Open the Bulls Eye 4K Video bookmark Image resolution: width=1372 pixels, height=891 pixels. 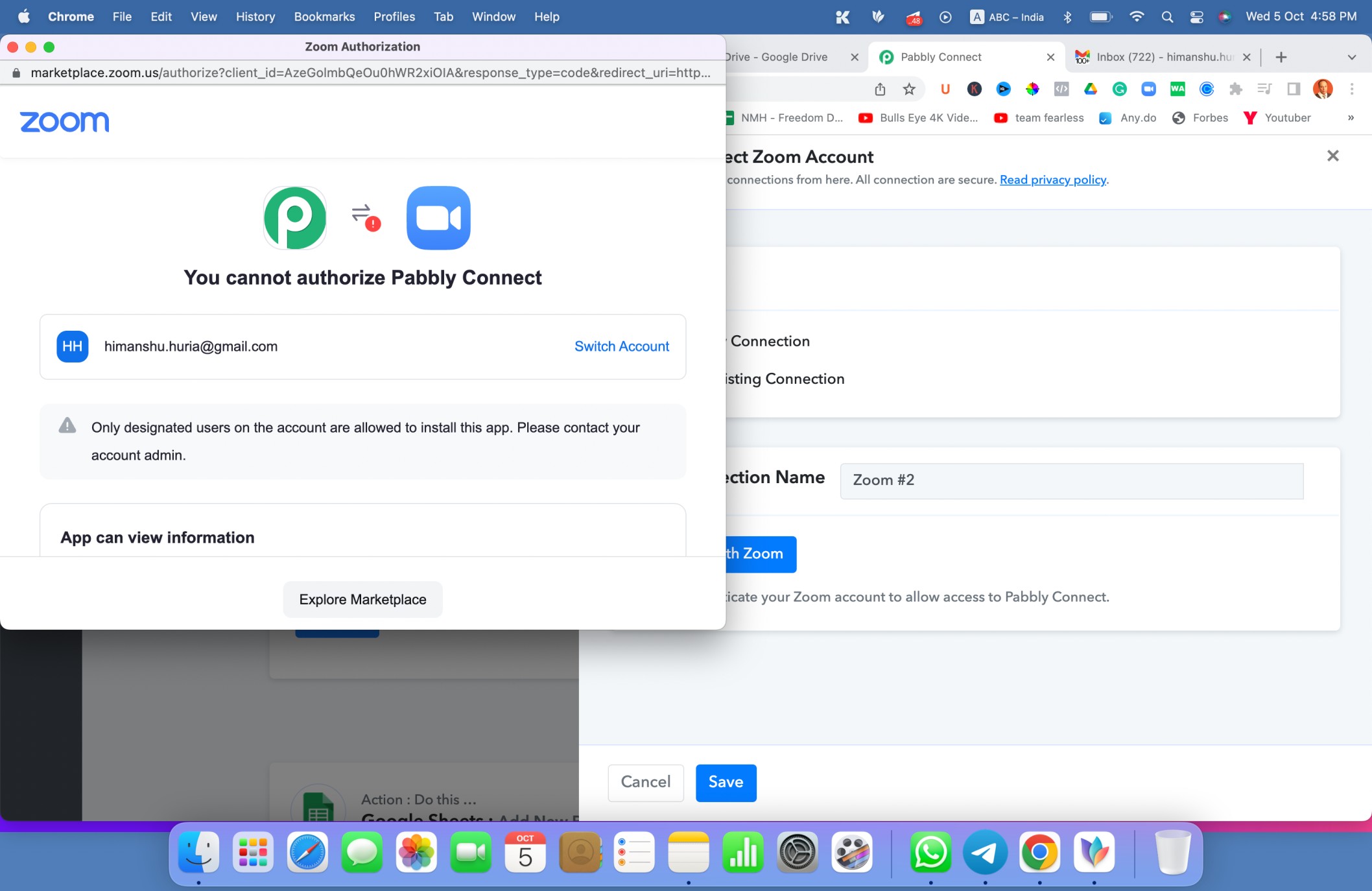(918, 118)
